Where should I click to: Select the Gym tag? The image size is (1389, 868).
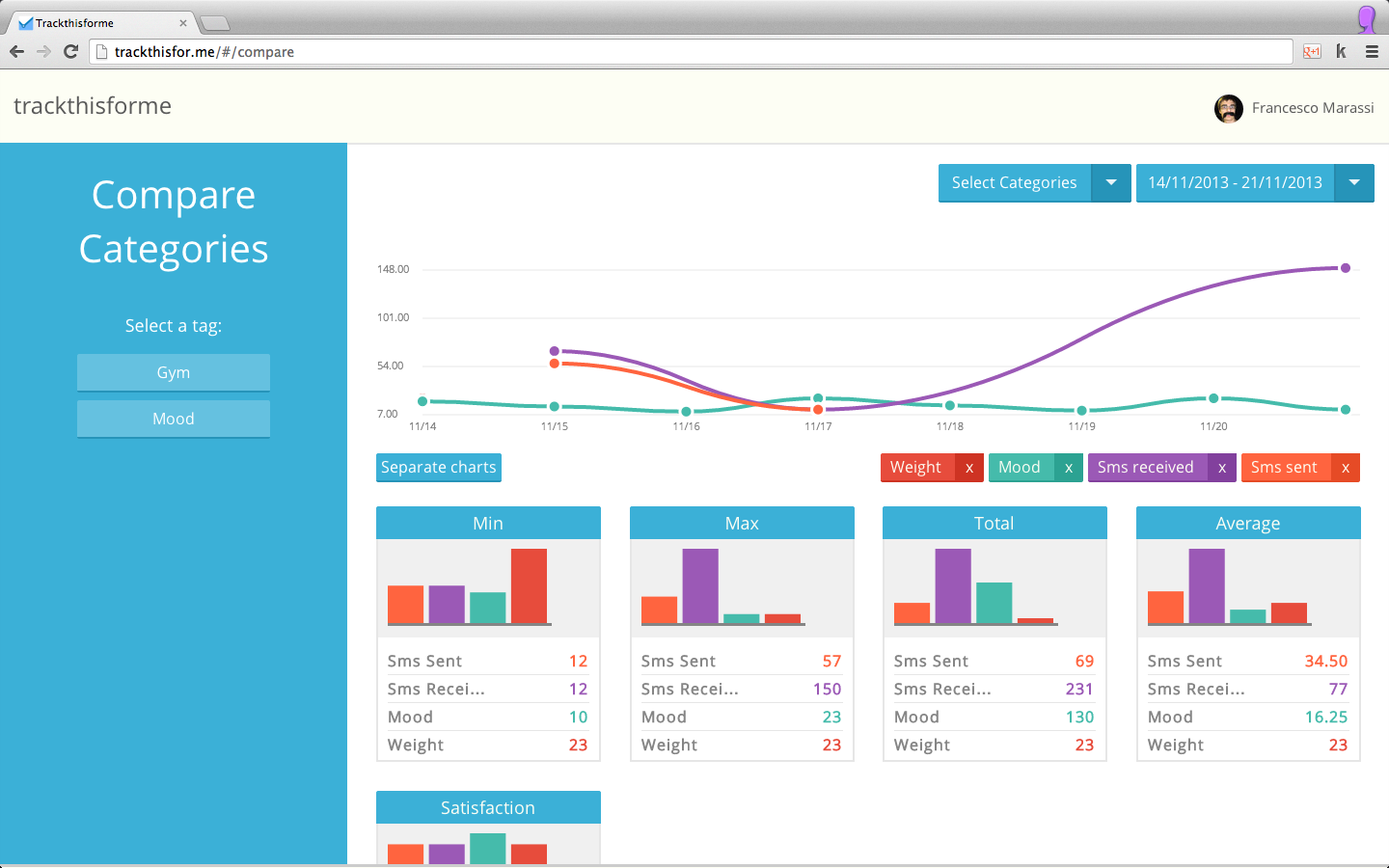tap(174, 372)
